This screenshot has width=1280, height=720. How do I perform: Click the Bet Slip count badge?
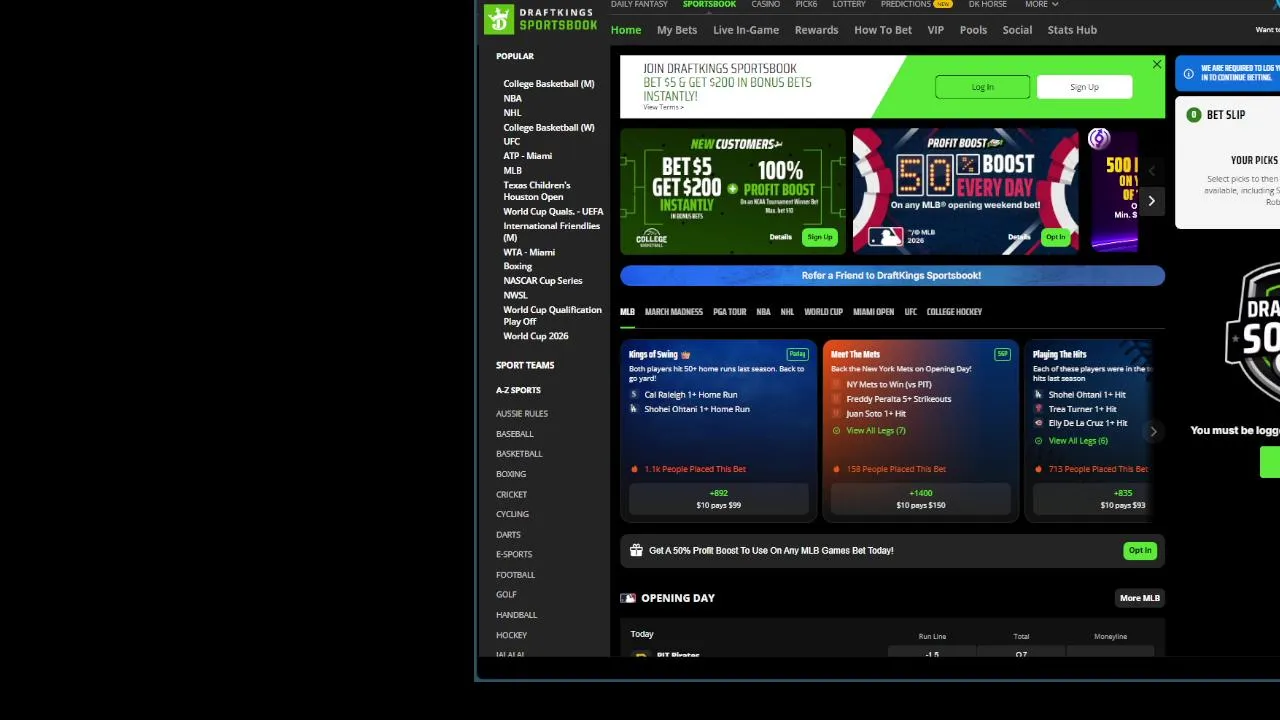(1193, 115)
